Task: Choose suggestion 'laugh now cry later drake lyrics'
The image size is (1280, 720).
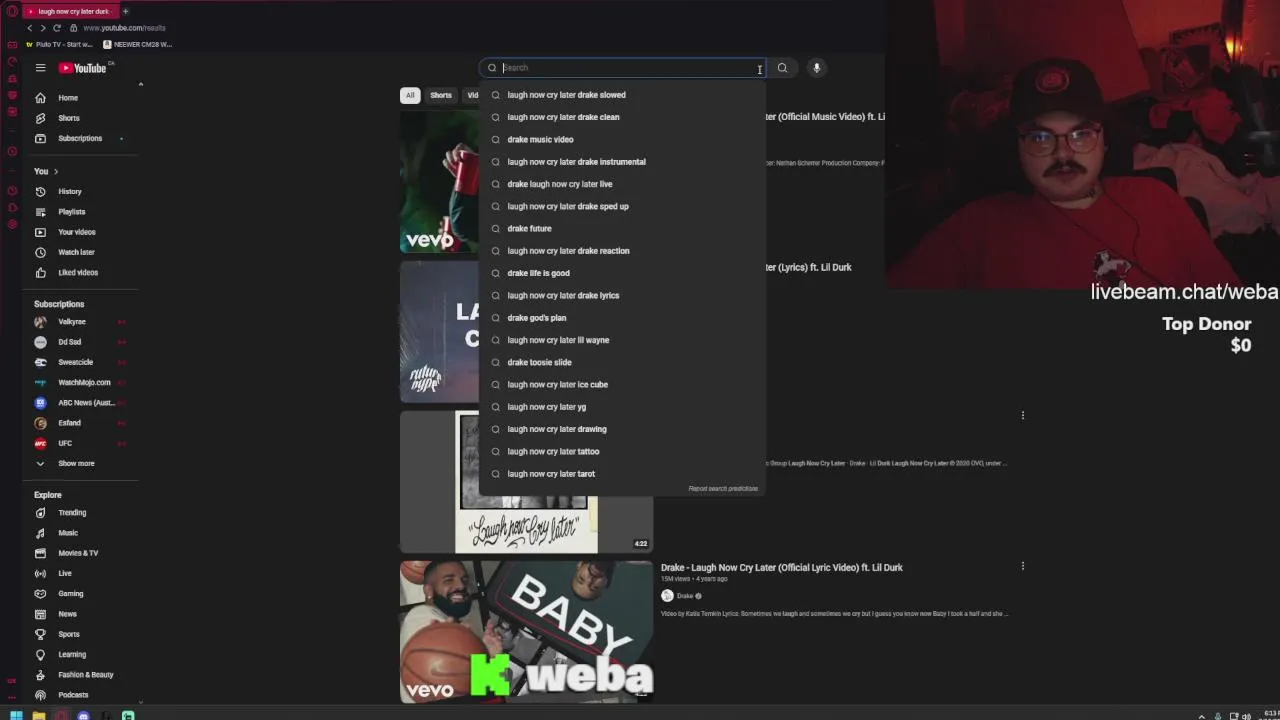Action: coord(622,295)
